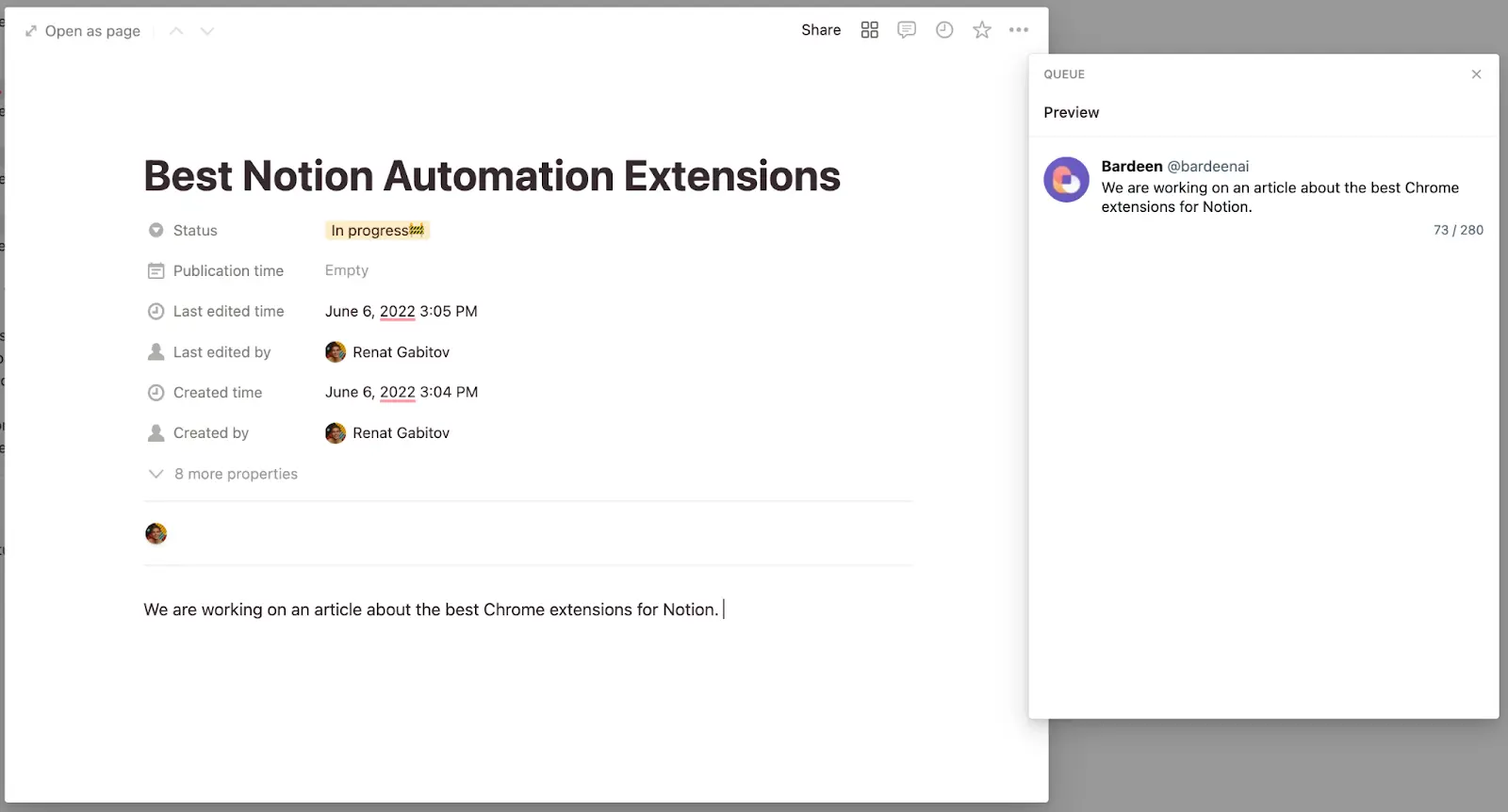The width and height of the screenshot is (1508, 812).
Task: Click the Last edited time clock icon
Action: pyautogui.click(x=156, y=311)
